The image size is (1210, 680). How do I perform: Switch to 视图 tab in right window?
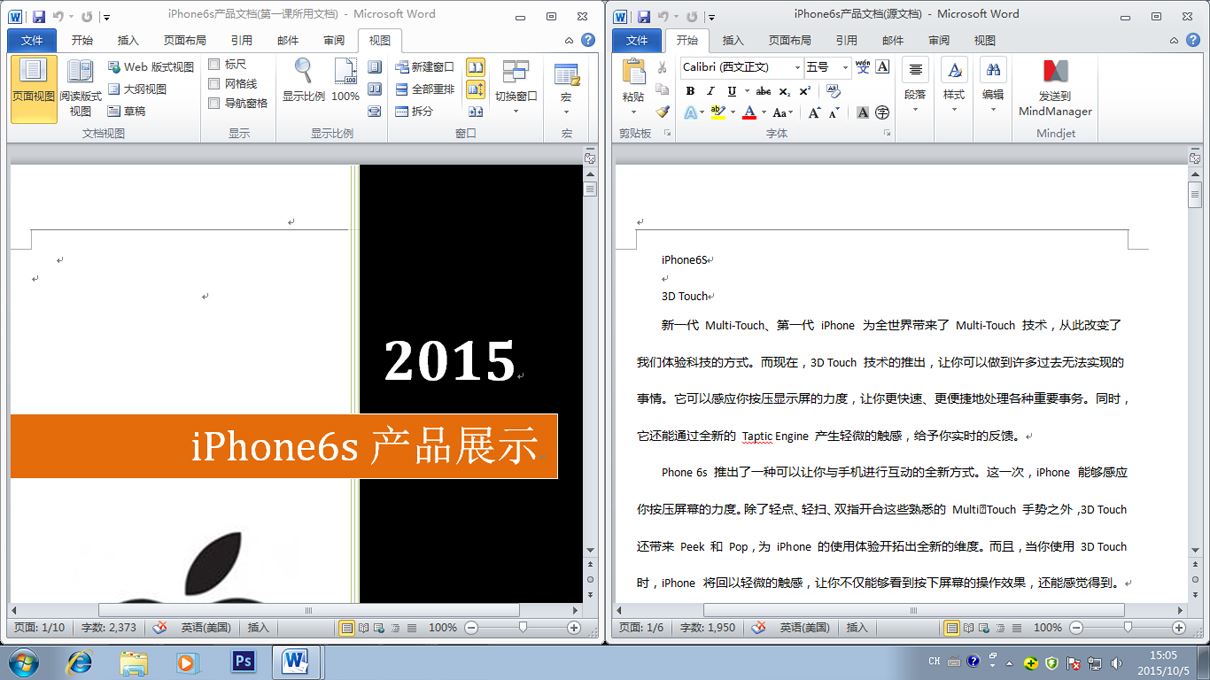(985, 40)
